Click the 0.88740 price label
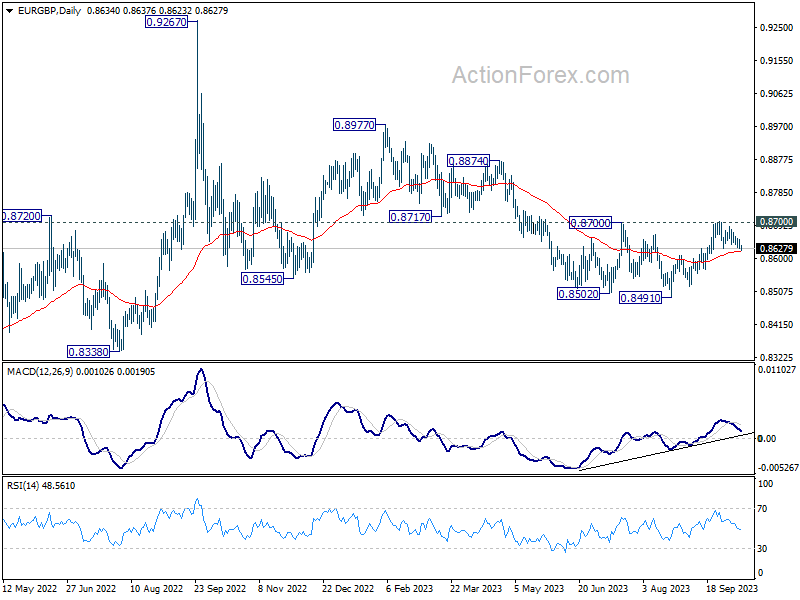800x600 pixels. tap(468, 161)
